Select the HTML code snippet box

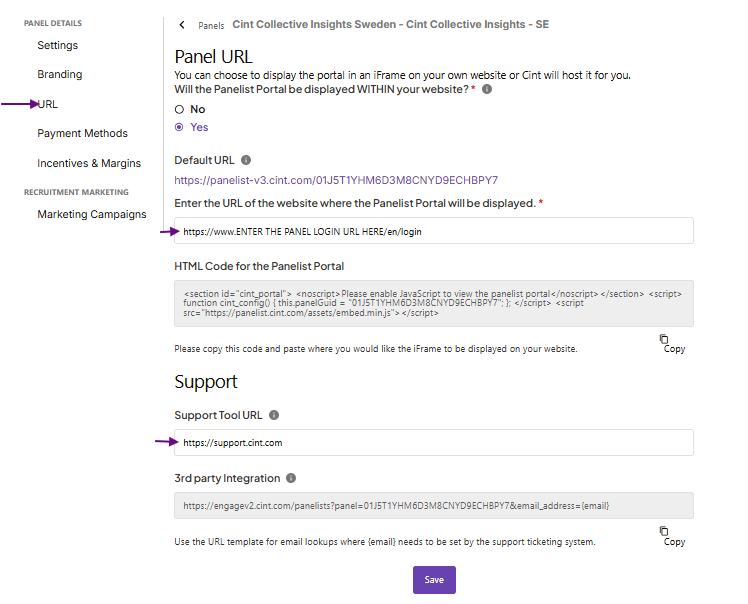point(434,303)
